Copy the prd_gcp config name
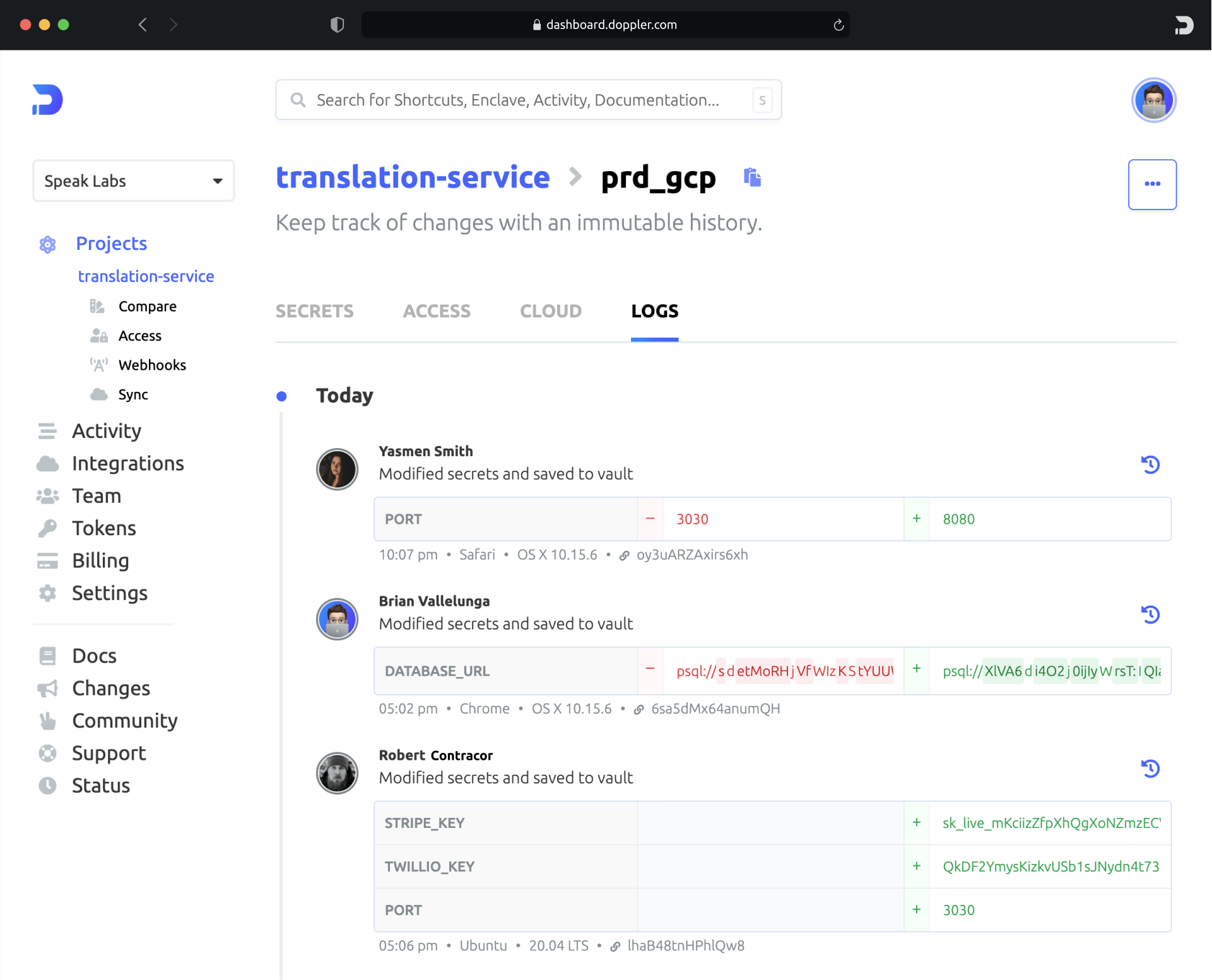The image size is (1212, 980). coord(753,178)
